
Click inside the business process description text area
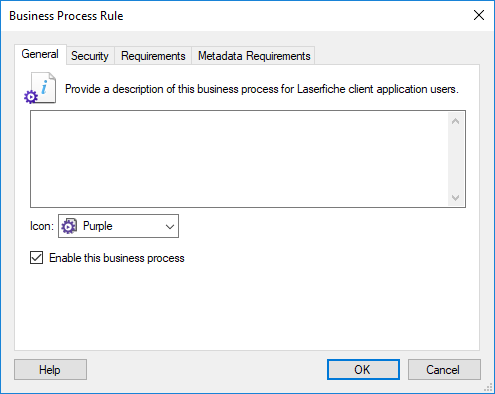point(239,159)
